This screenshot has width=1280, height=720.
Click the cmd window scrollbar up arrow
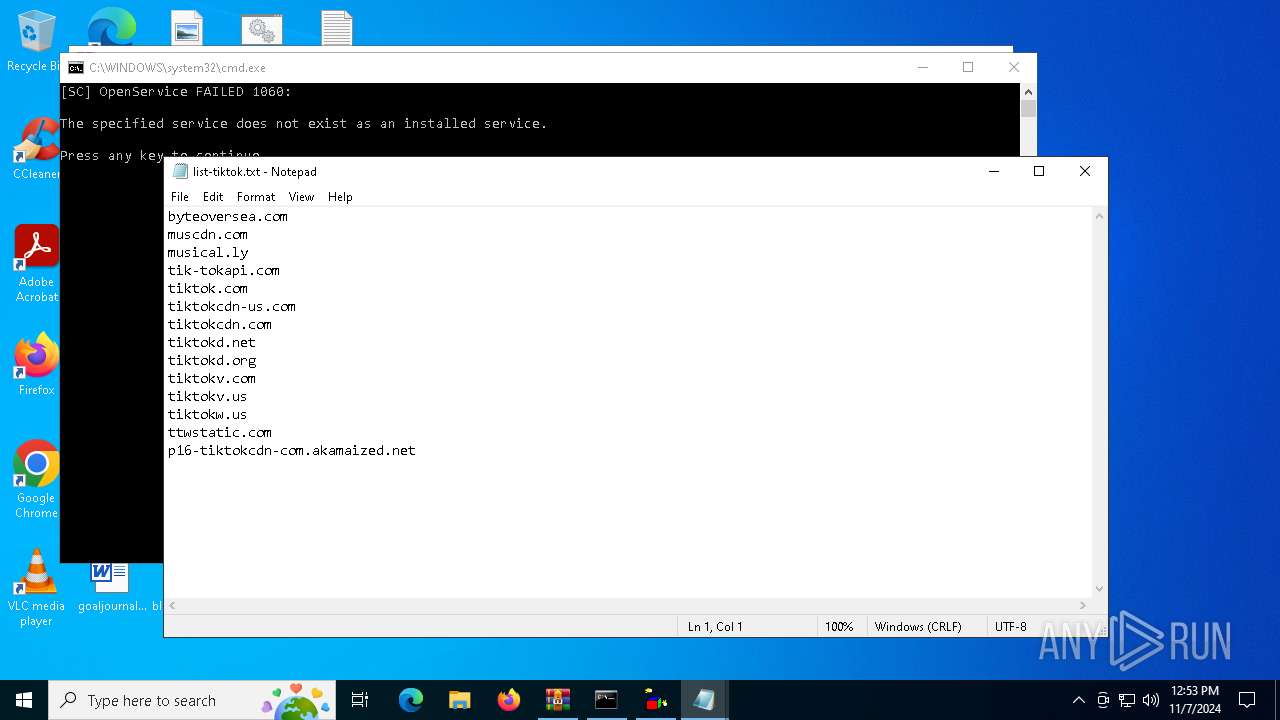pos(1028,91)
